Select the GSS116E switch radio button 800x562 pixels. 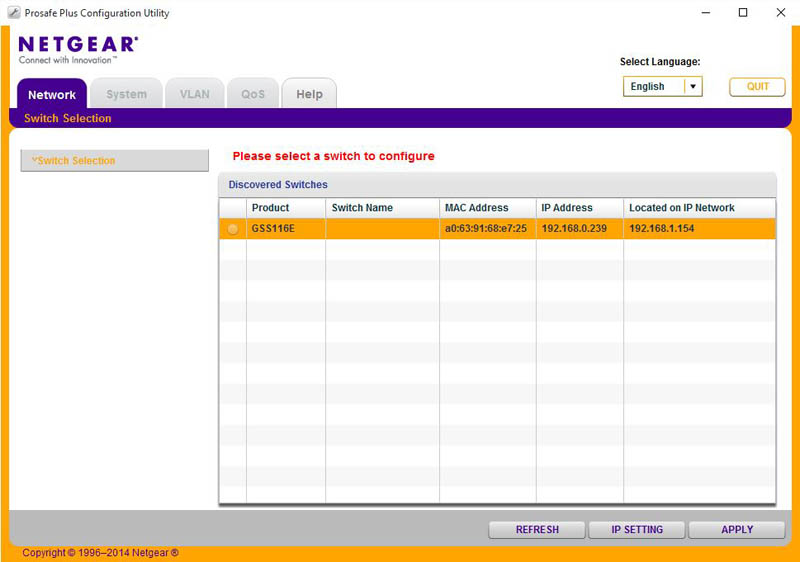click(x=233, y=229)
